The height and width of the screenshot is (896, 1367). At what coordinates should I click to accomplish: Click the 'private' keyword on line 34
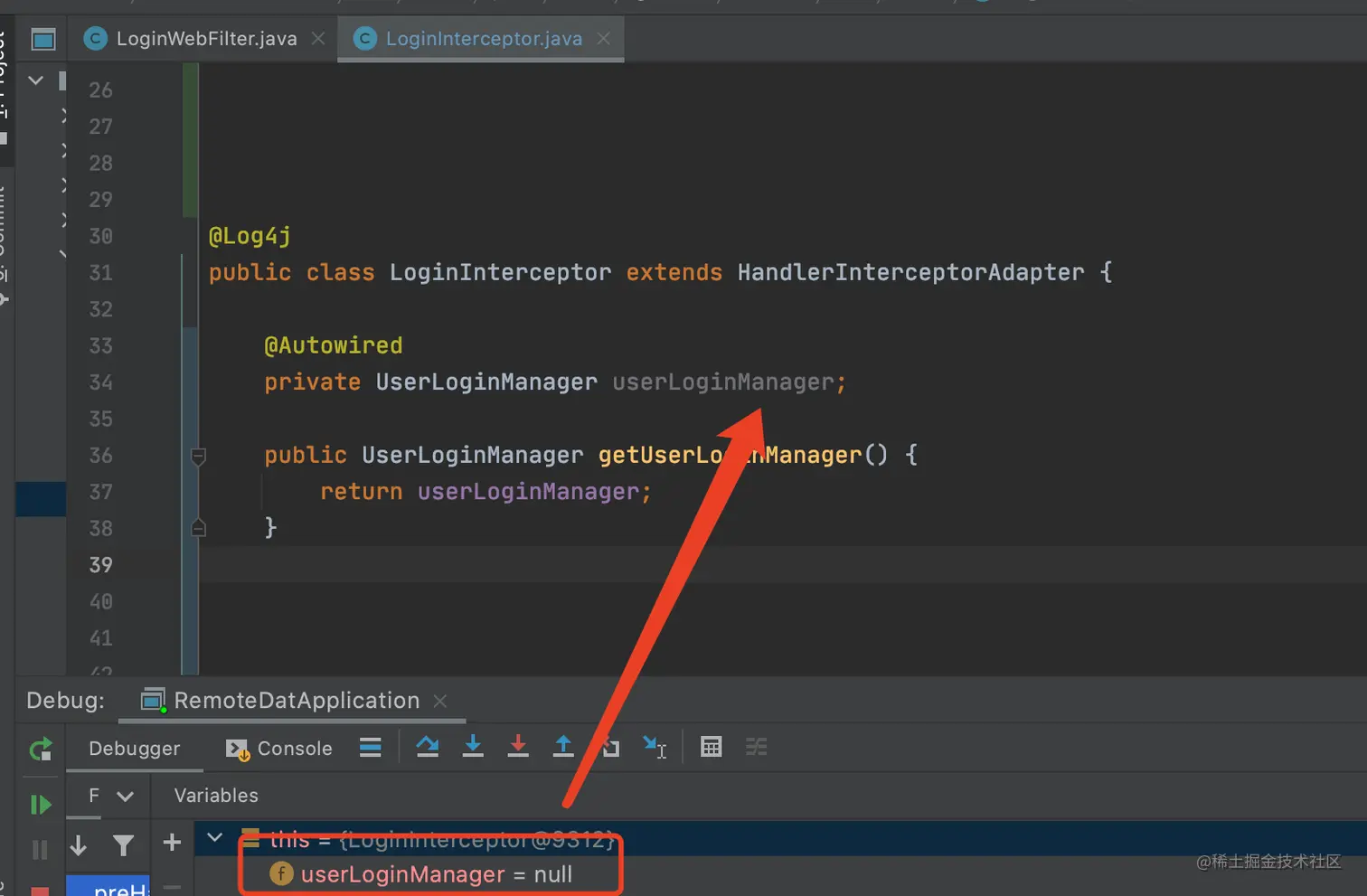coord(313,382)
